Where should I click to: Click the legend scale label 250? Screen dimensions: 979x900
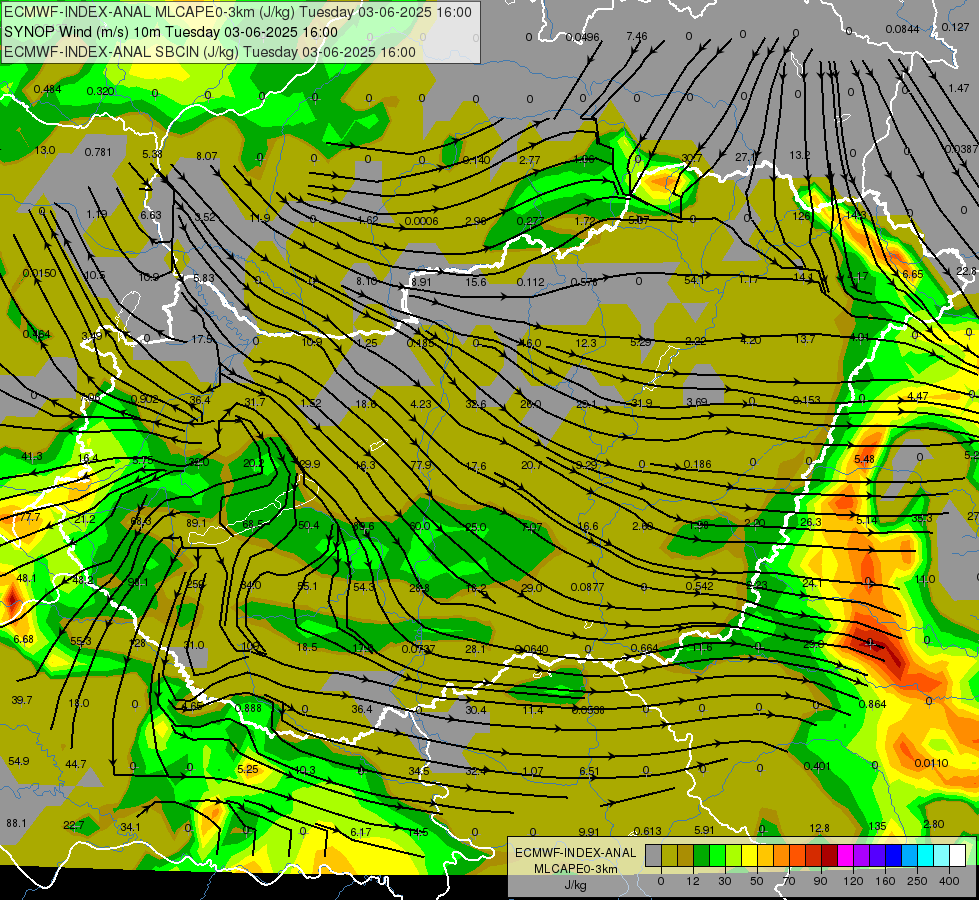(x=917, y=881)
